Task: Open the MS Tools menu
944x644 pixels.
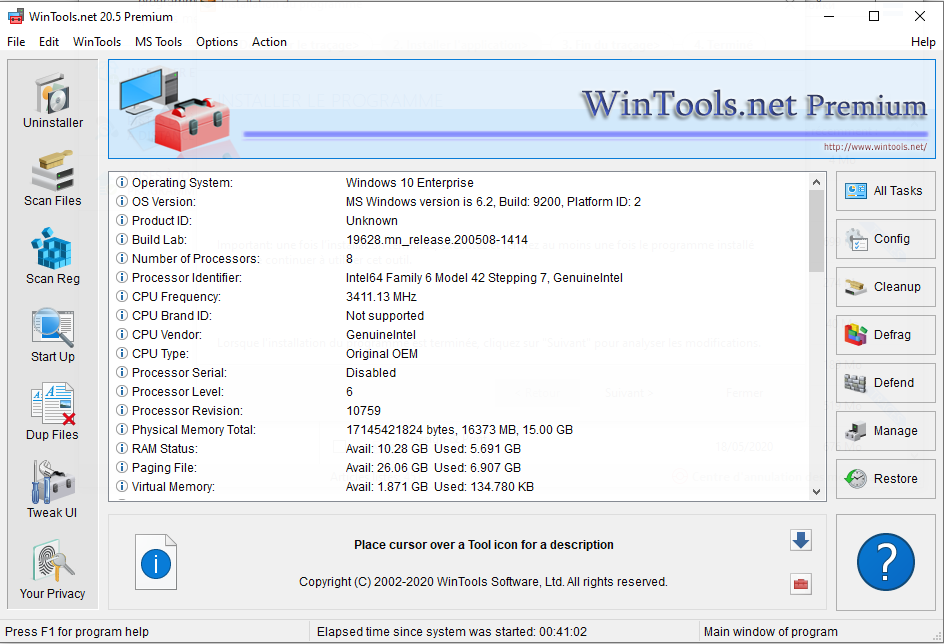Action: [158, 42]
